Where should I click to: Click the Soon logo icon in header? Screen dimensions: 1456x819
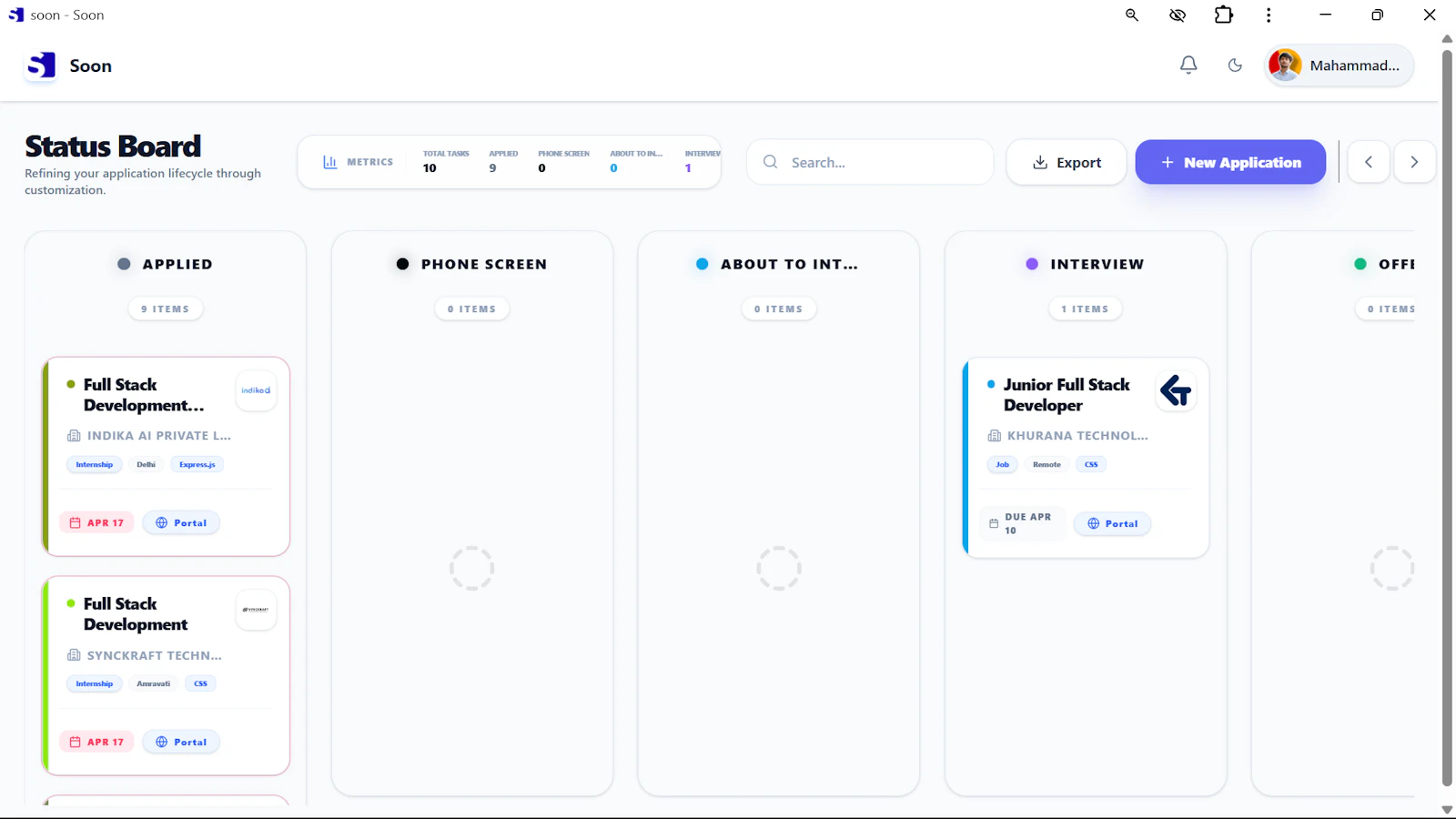pos(41,66)
